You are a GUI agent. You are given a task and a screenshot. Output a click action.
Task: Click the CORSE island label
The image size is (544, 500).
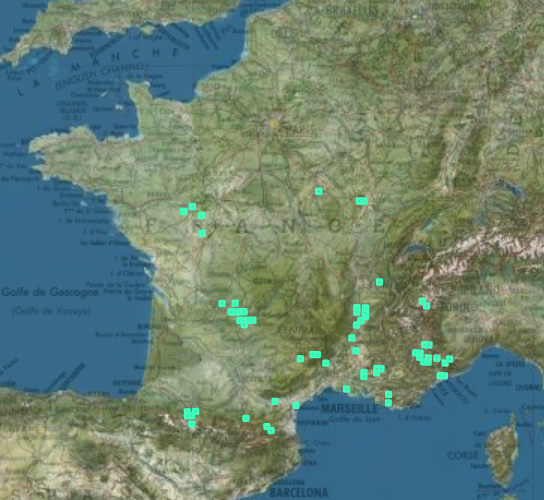point(464,455)
